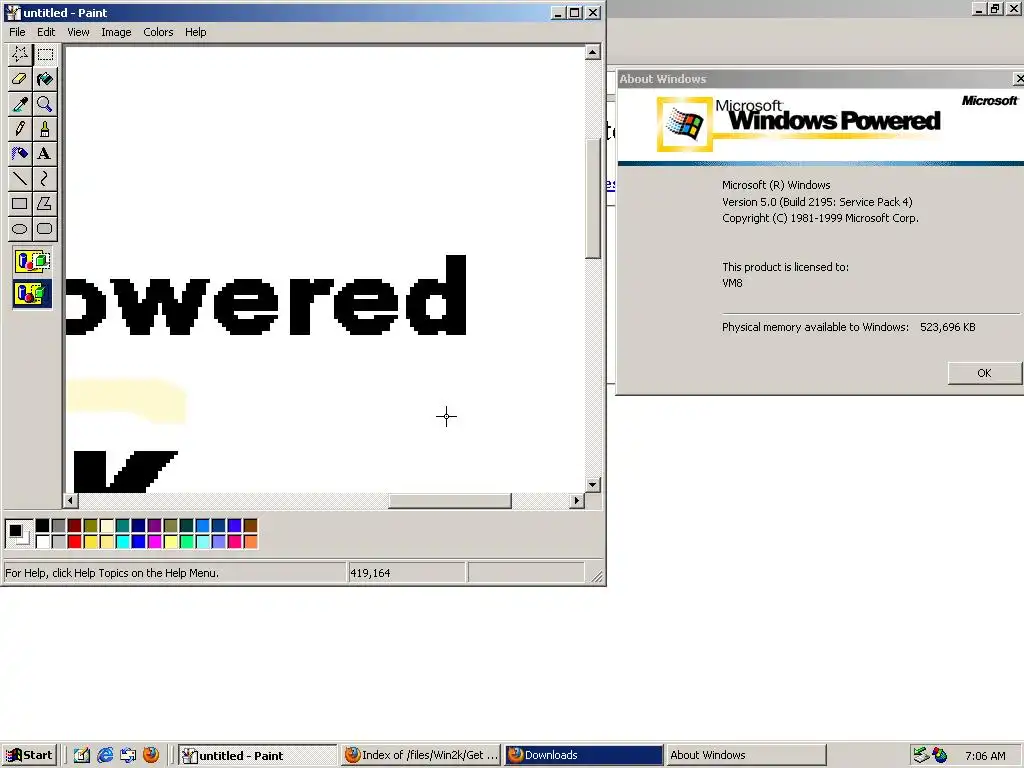This screenshot has width=1024, height=768.
Task: Click the 7:06 AM clock in tray
Action: pyautogui.click(x=985, y=756)
